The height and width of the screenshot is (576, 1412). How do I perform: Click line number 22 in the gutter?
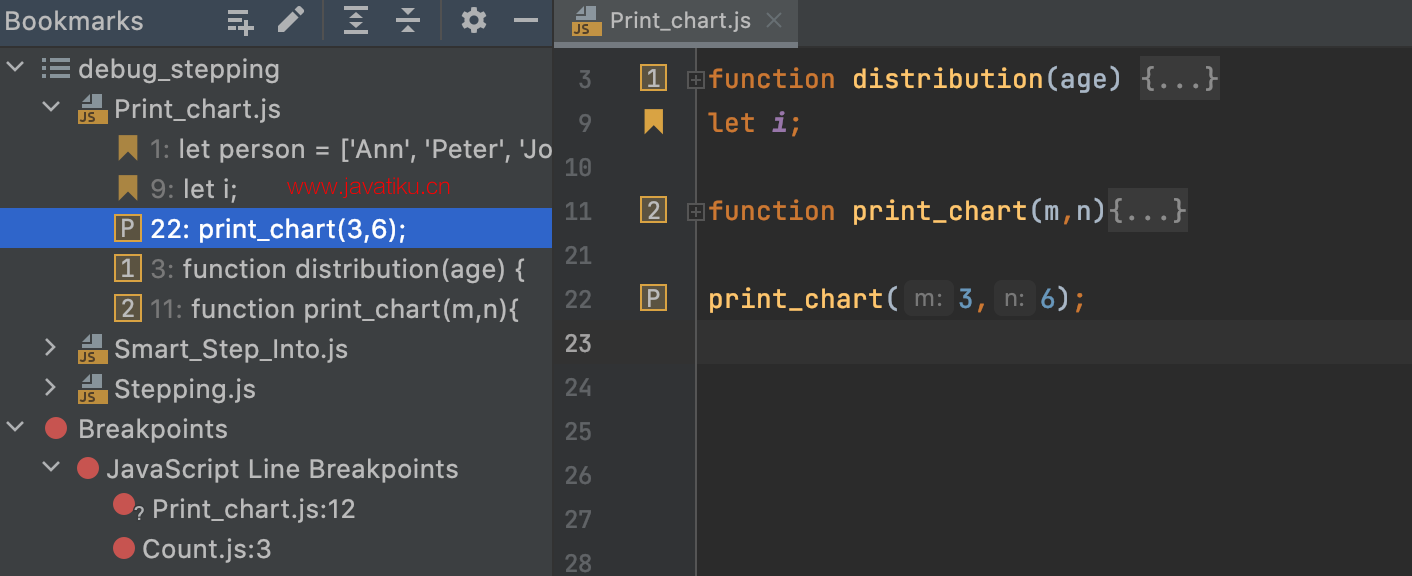(x=579, y=299)
